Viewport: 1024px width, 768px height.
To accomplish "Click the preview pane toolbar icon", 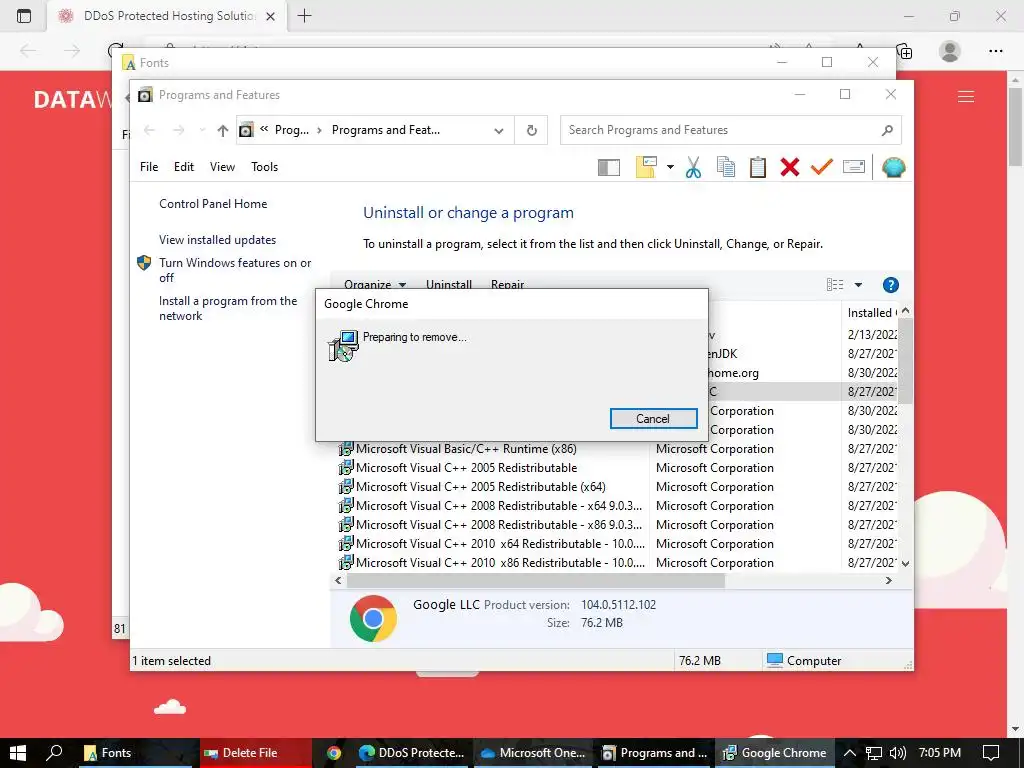I will click(x=609, y=168).
